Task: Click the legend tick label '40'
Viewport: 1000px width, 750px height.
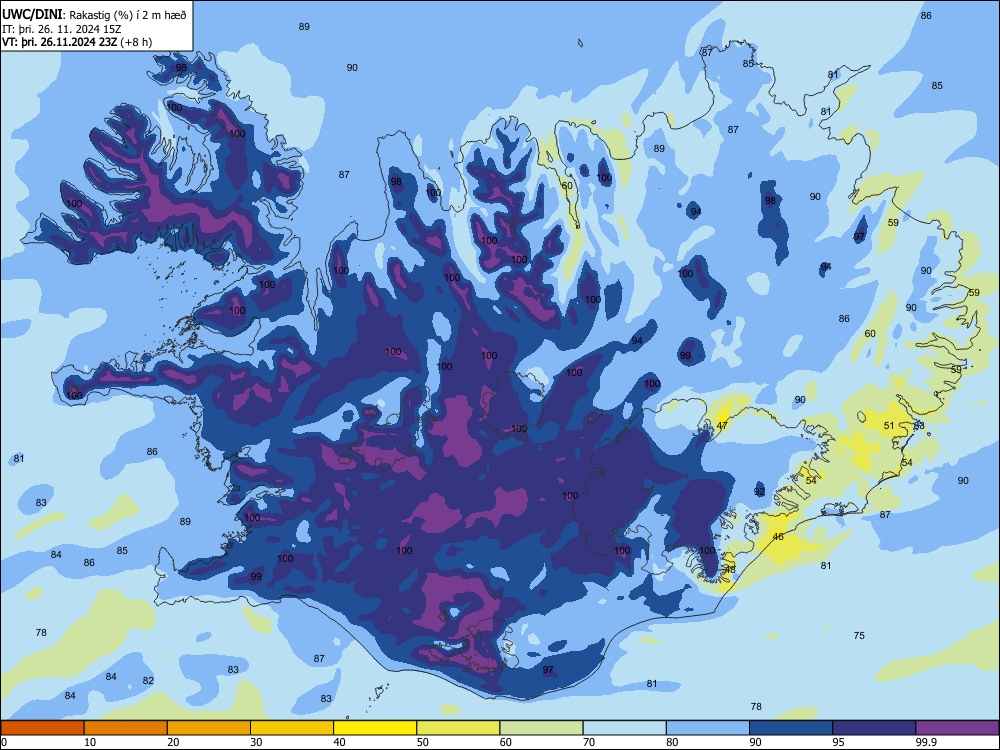Action: (x=339, y=742)
